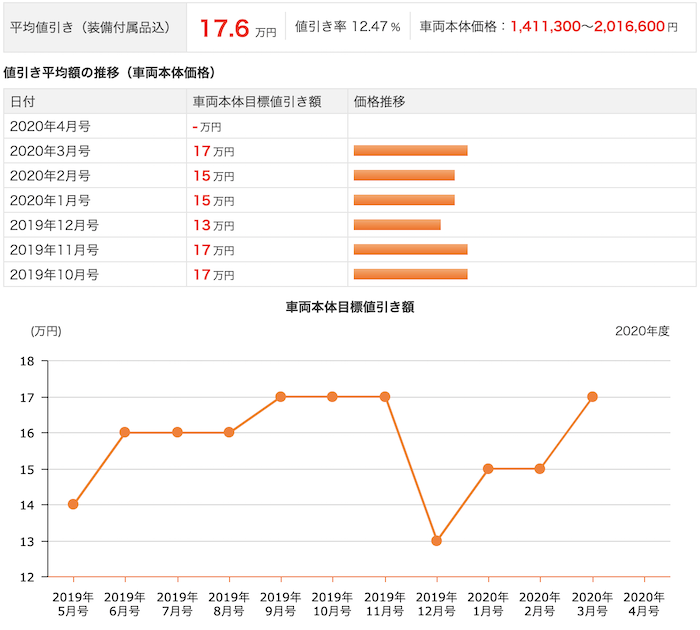Select the 2019年9月号 chart data point
Viewport: 700px width, 630px height.
280,396
